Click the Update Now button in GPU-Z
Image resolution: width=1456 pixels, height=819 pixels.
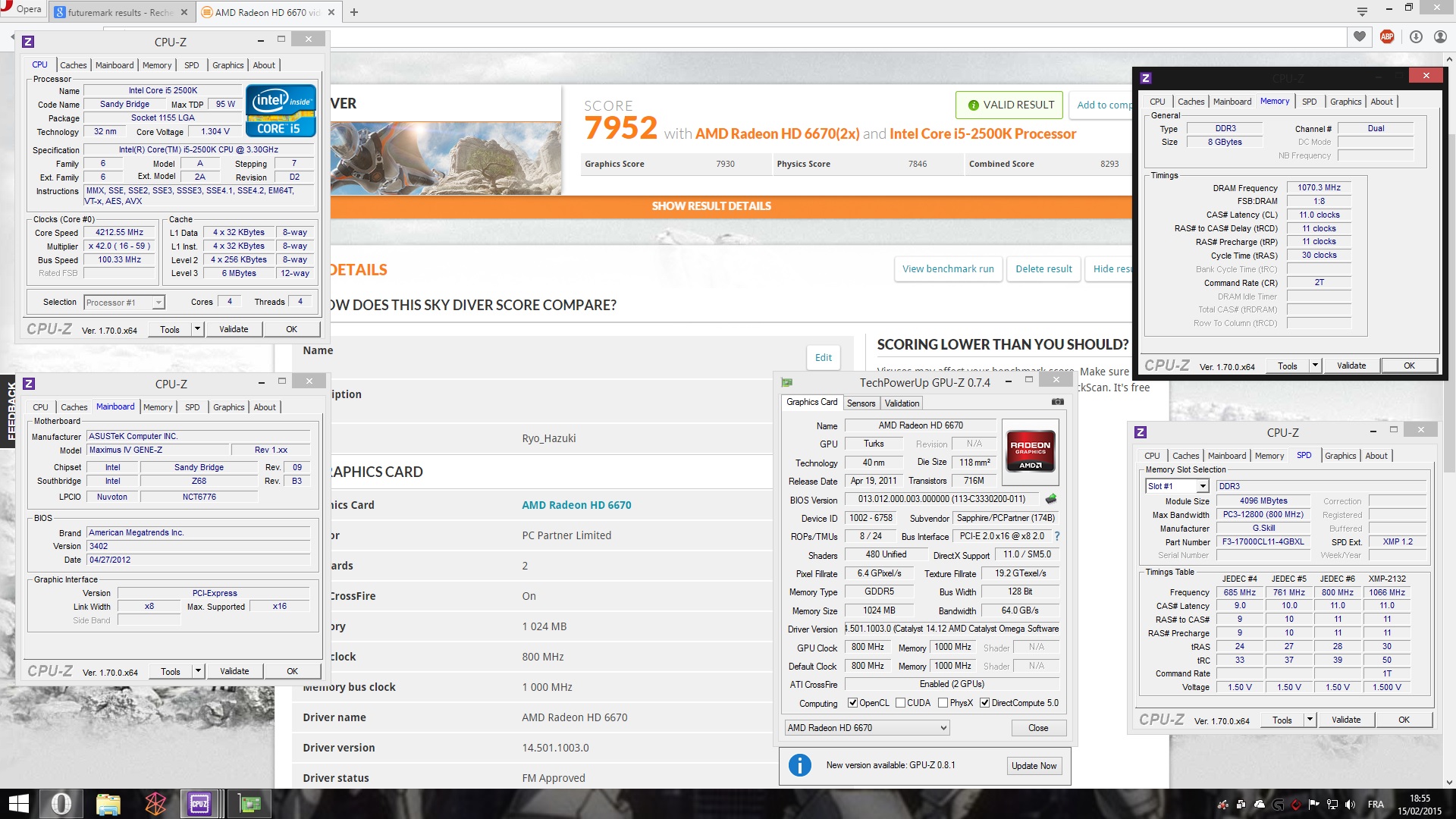point(1034,766)
